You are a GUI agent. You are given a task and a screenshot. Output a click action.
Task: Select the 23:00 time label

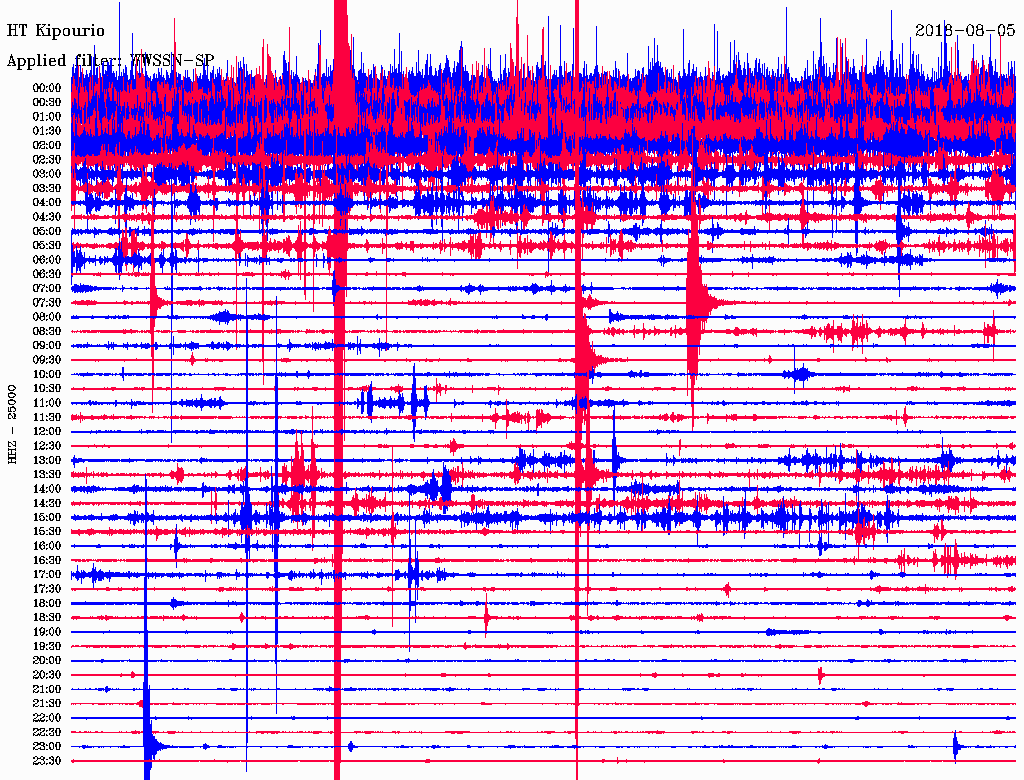coord(47,747)
